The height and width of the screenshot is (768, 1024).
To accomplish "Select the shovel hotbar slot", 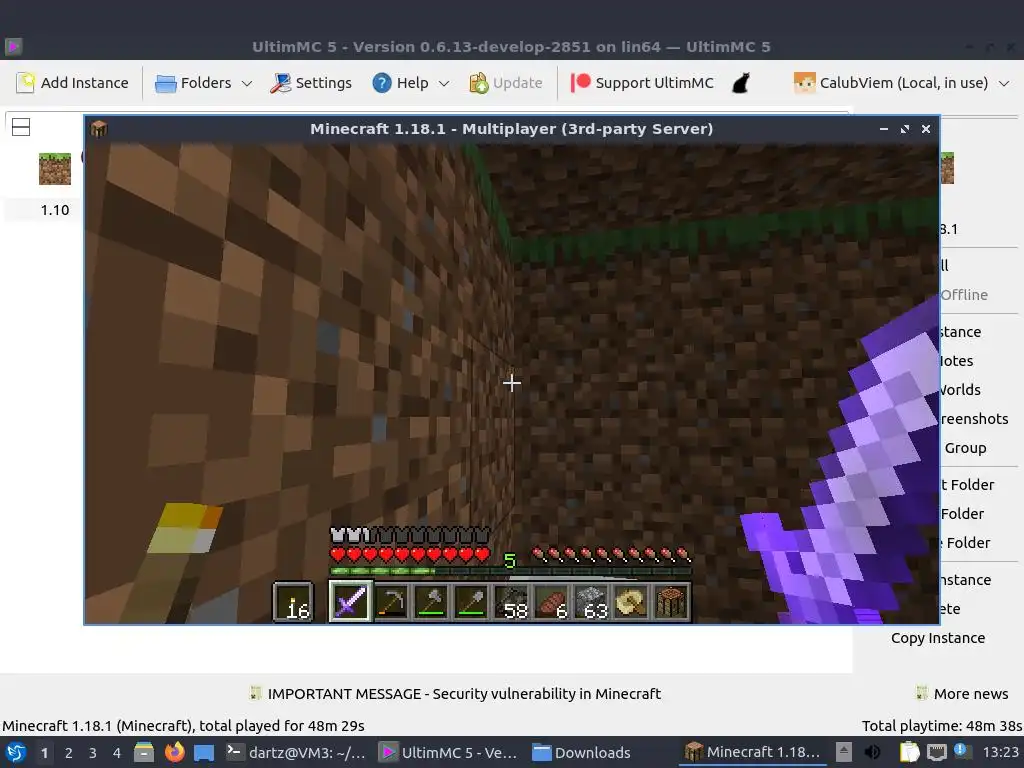I will [x=471, y=601].
